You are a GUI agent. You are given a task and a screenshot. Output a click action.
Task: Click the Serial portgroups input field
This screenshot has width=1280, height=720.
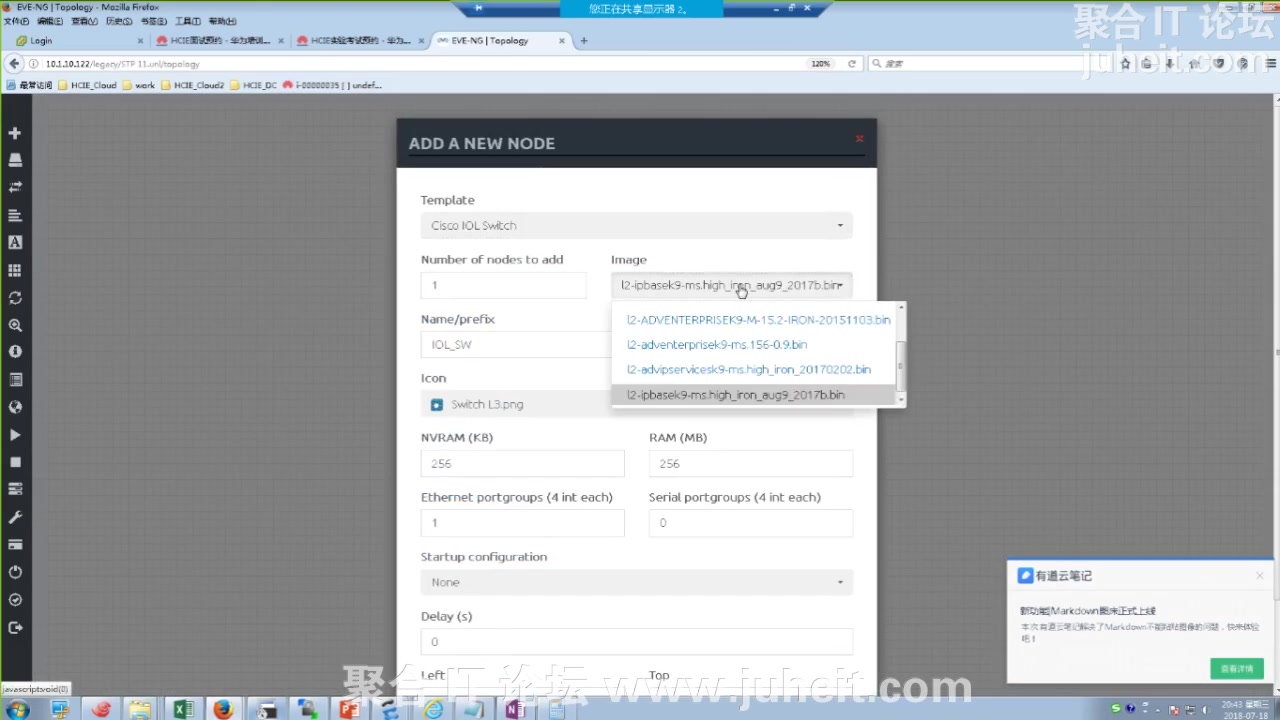[x=751, y=523]
